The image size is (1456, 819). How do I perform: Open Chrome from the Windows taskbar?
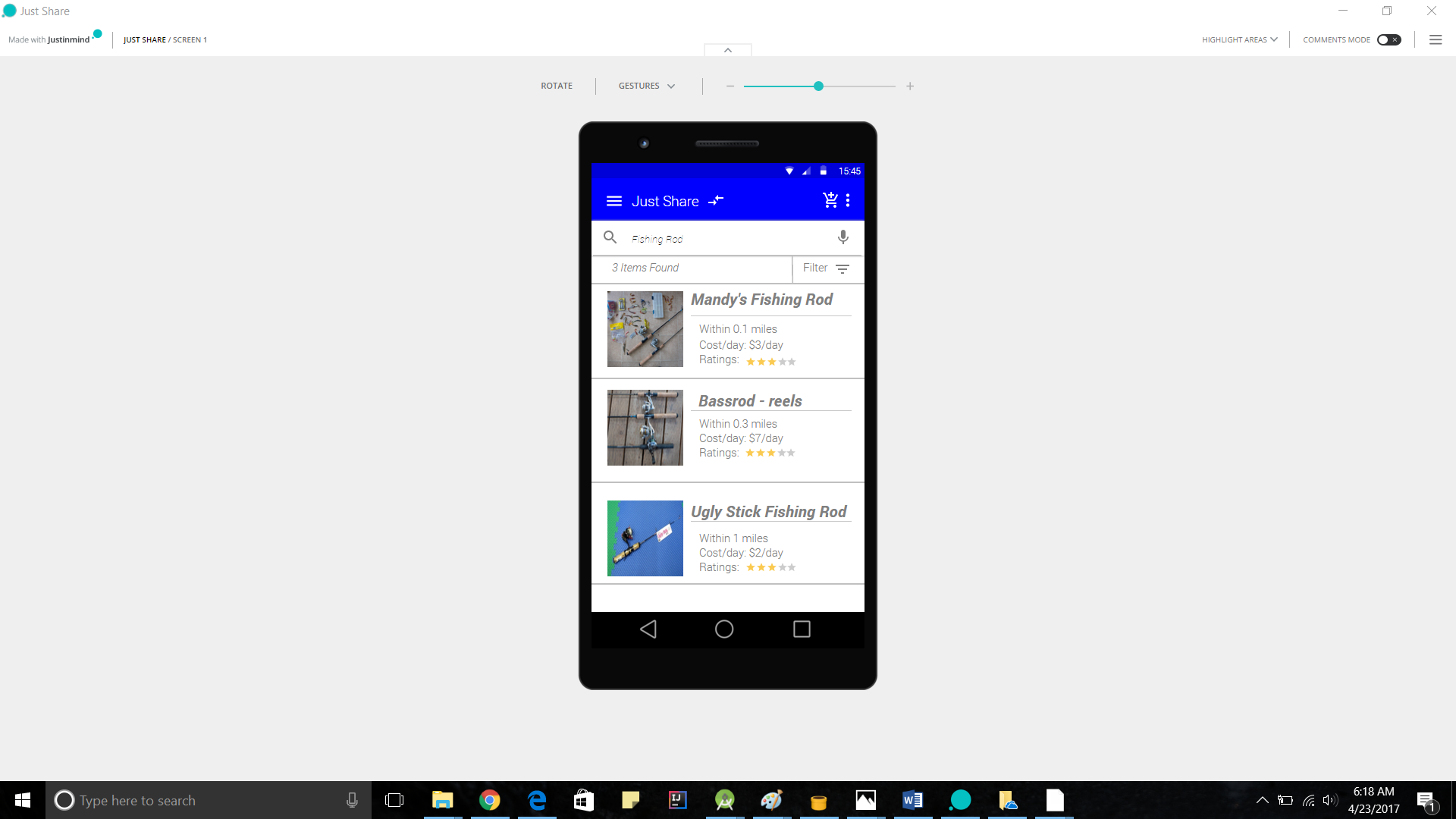[490, 800]
